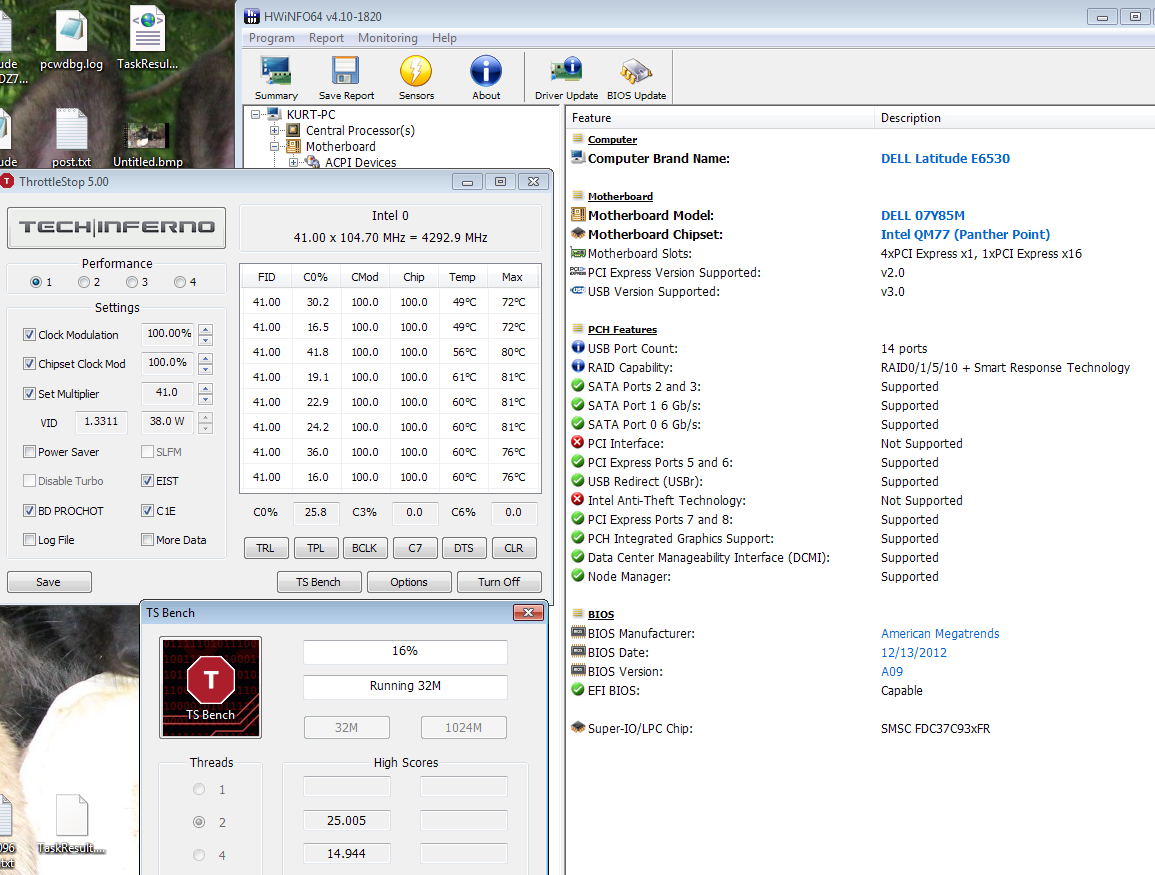The width and height of the screenshot is (1155, 875).
Task: Click the Save button in ThrottleStop
Action: pos(49,582)
